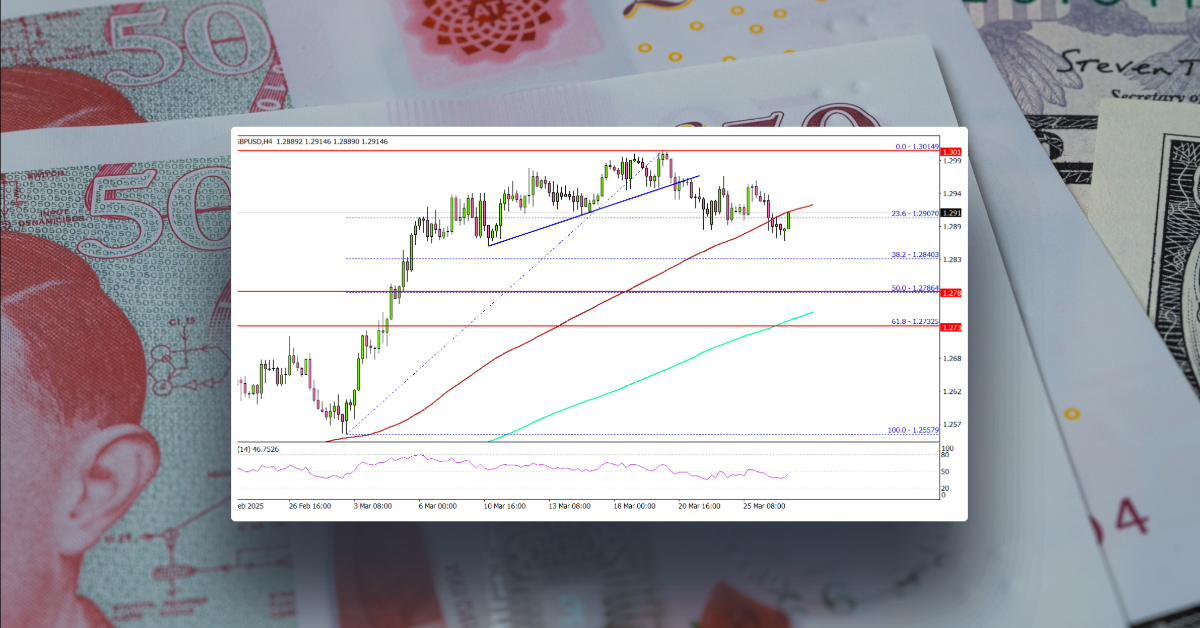Click the 18 Mar 00:00 date label

(636, 506)
